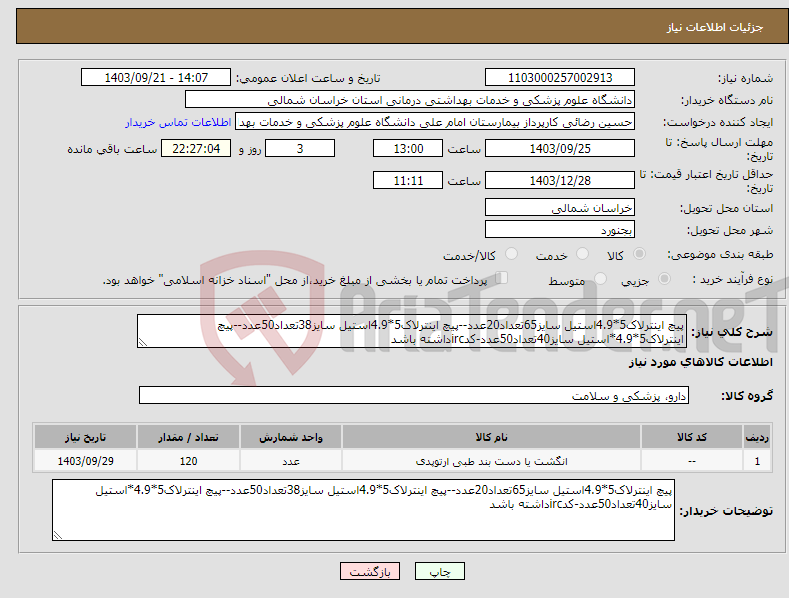This screenshot has width=789, height=598.
Task: Click price validity date 1403/12/28
Action: tap(560, 180)
